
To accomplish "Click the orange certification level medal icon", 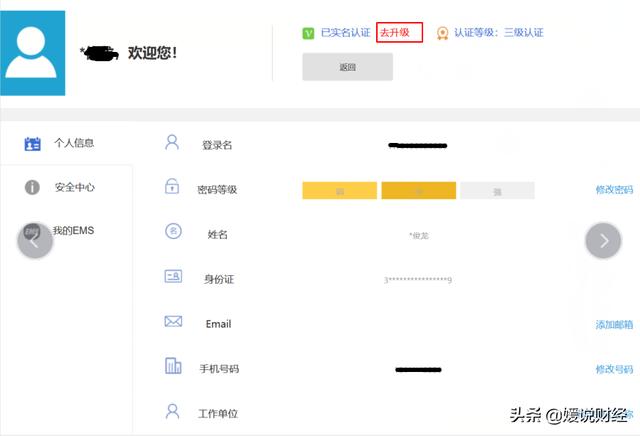I will tap(442, 33).
